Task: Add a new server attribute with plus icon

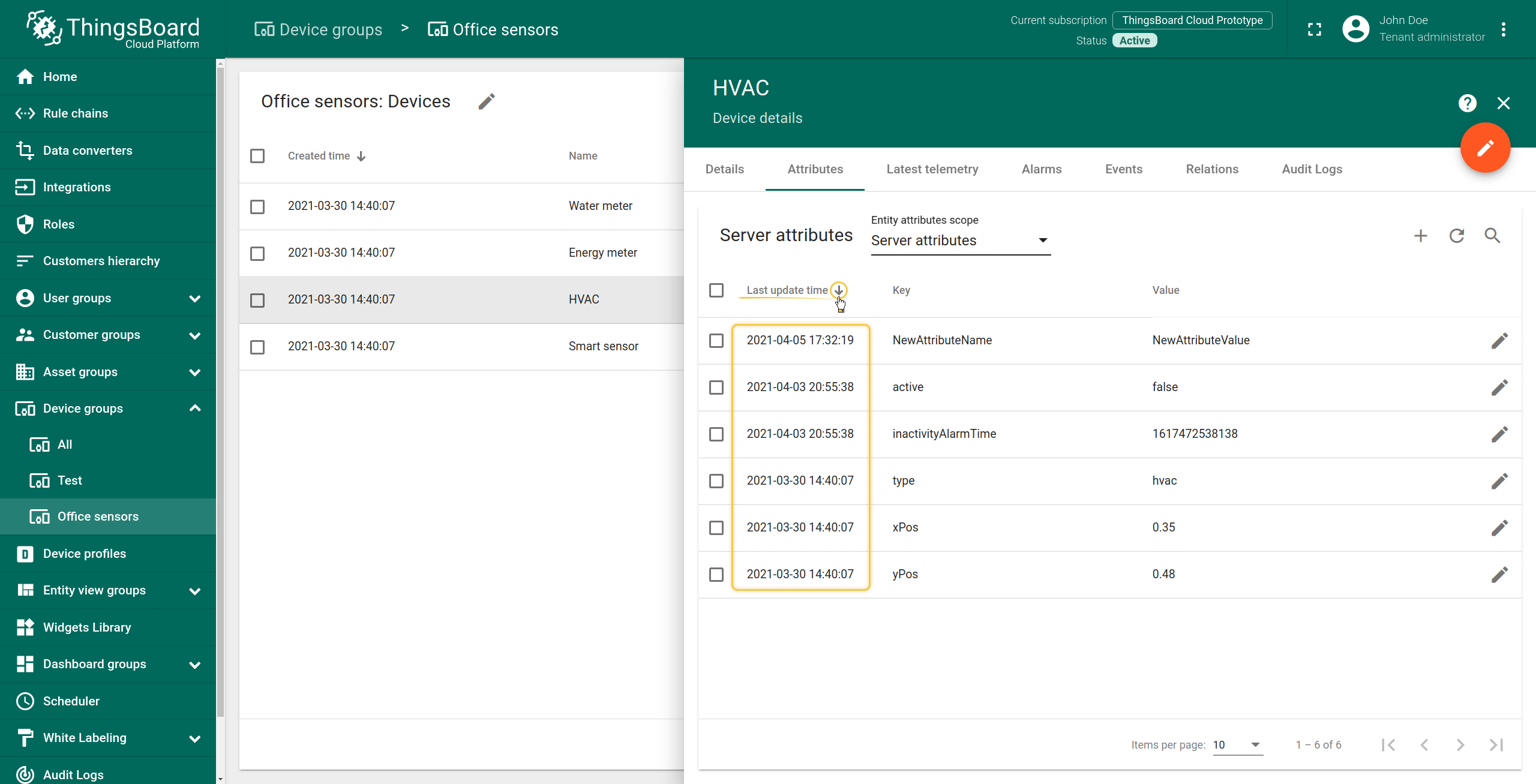Action: (x=1420, y=236)
